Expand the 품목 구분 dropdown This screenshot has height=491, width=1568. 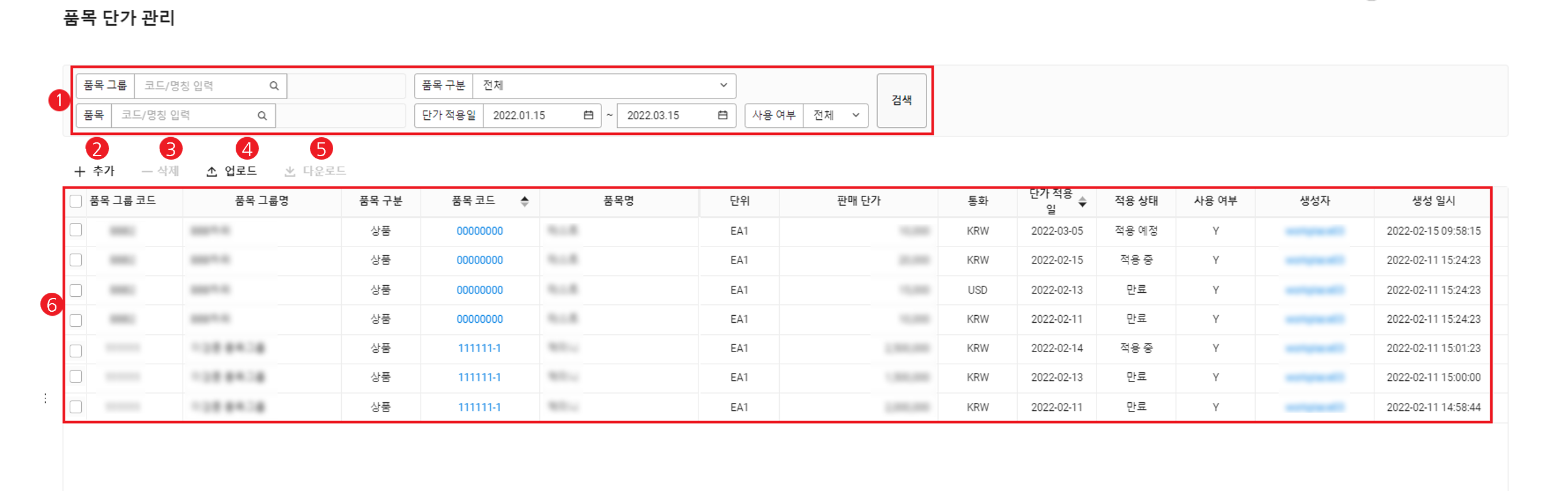pyautogui.click(x=723, y=86)
